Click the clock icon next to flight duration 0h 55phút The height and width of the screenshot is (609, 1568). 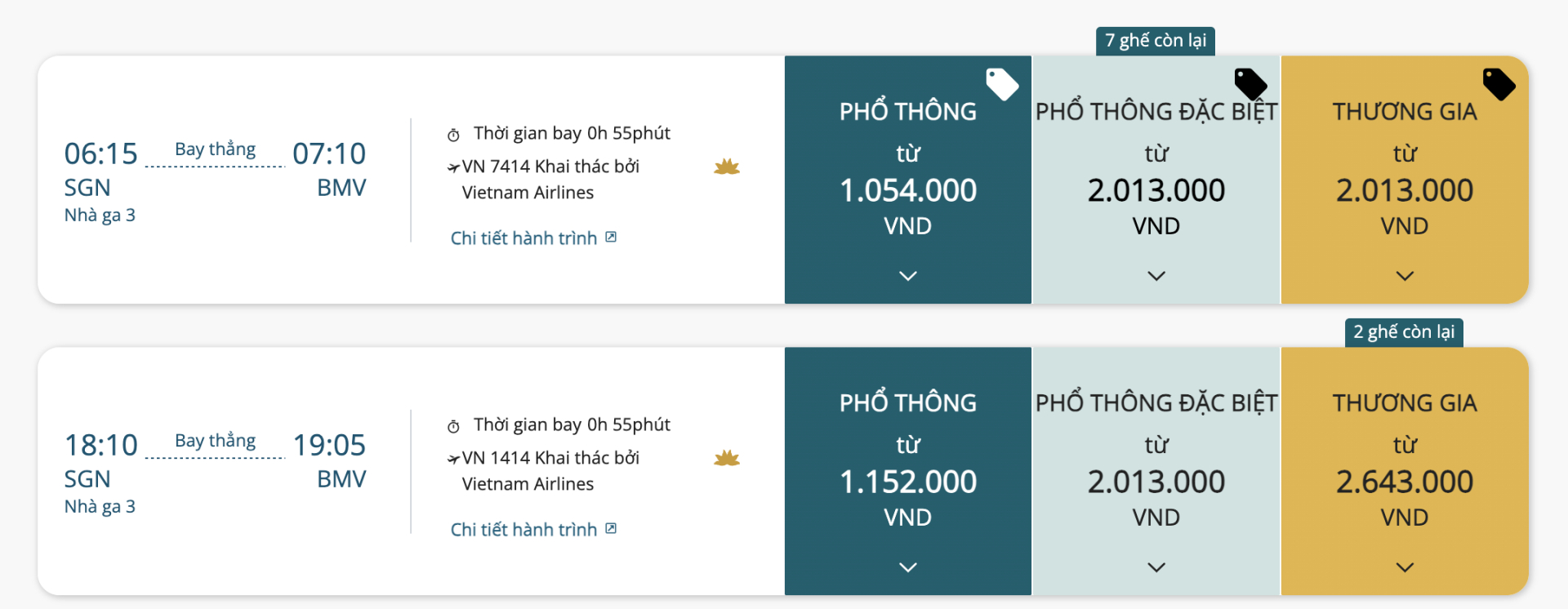click(455, 133)
